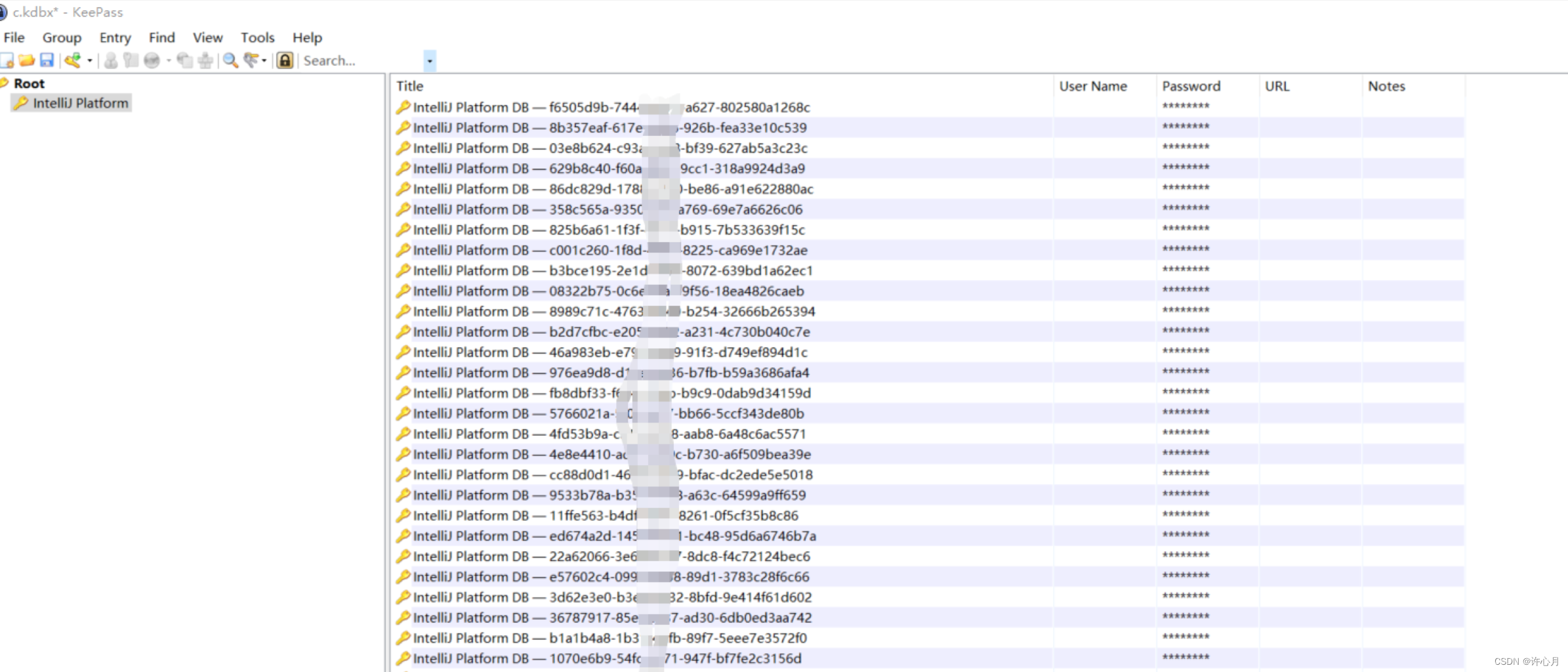The height and width of the screenshot is (672, 1568).
Task: Open the Help menu
Action: [307, 37]
